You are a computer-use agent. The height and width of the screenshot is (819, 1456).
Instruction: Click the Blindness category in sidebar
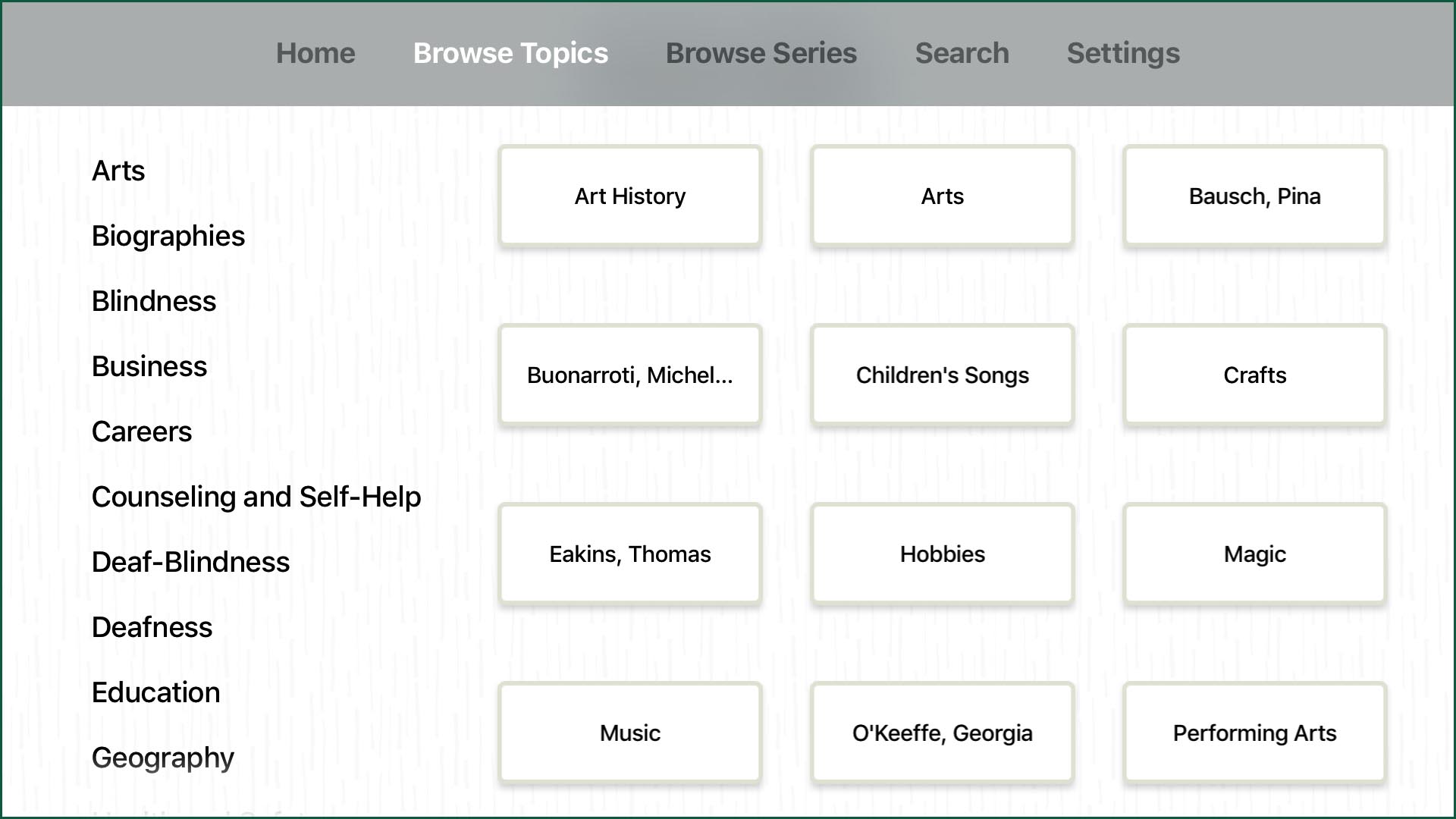tap(154, 301)
